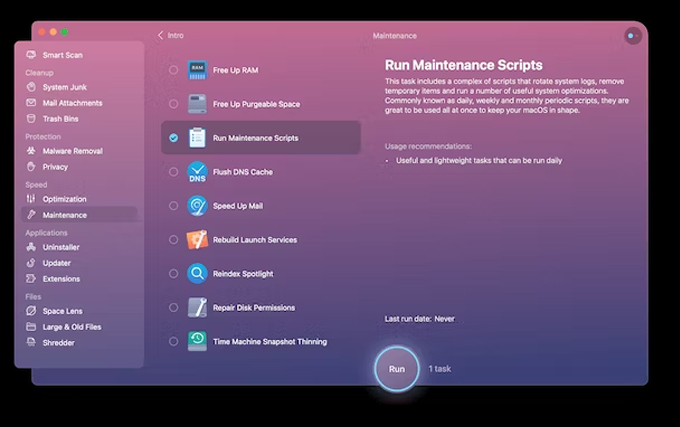This screenshot has height=427, width=680.
Task: Click the Rebuild Launch Services icon
Action: click(x=197, y=240)
